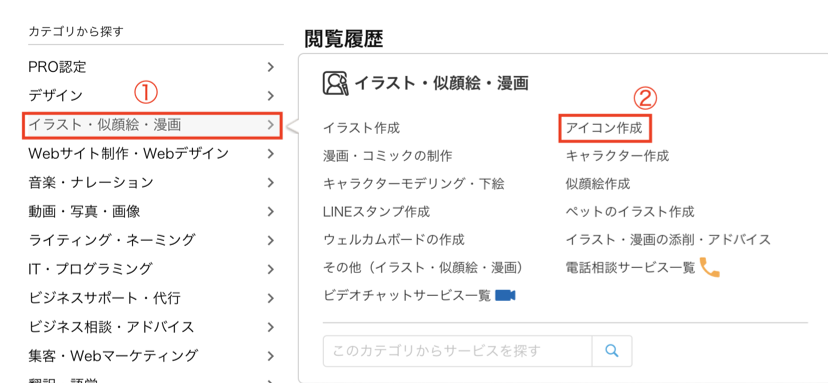Expand the PRO認定 category chevron

[x=271, y=67]
